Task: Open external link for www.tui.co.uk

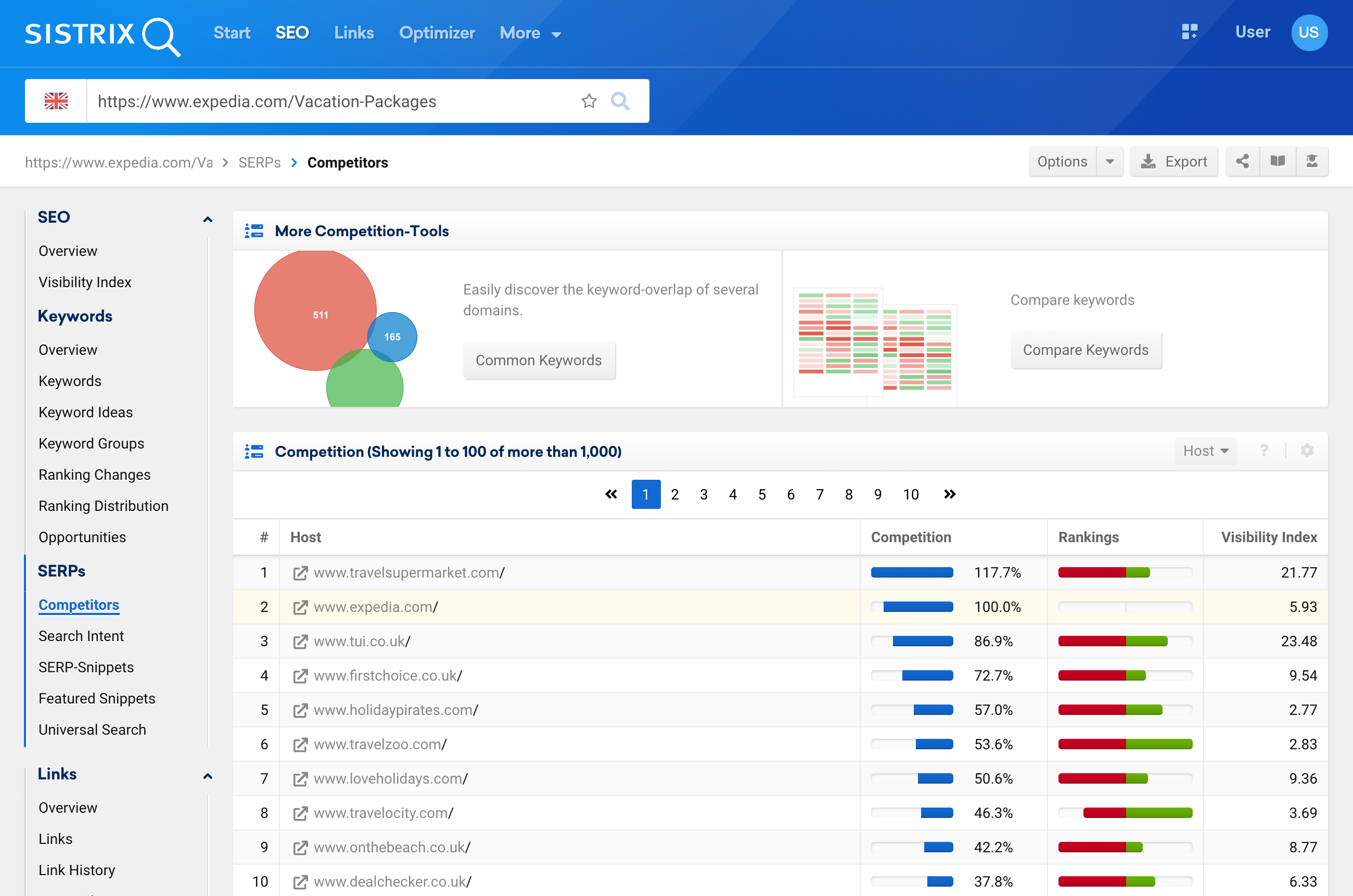Action: (x=300, y=642)
